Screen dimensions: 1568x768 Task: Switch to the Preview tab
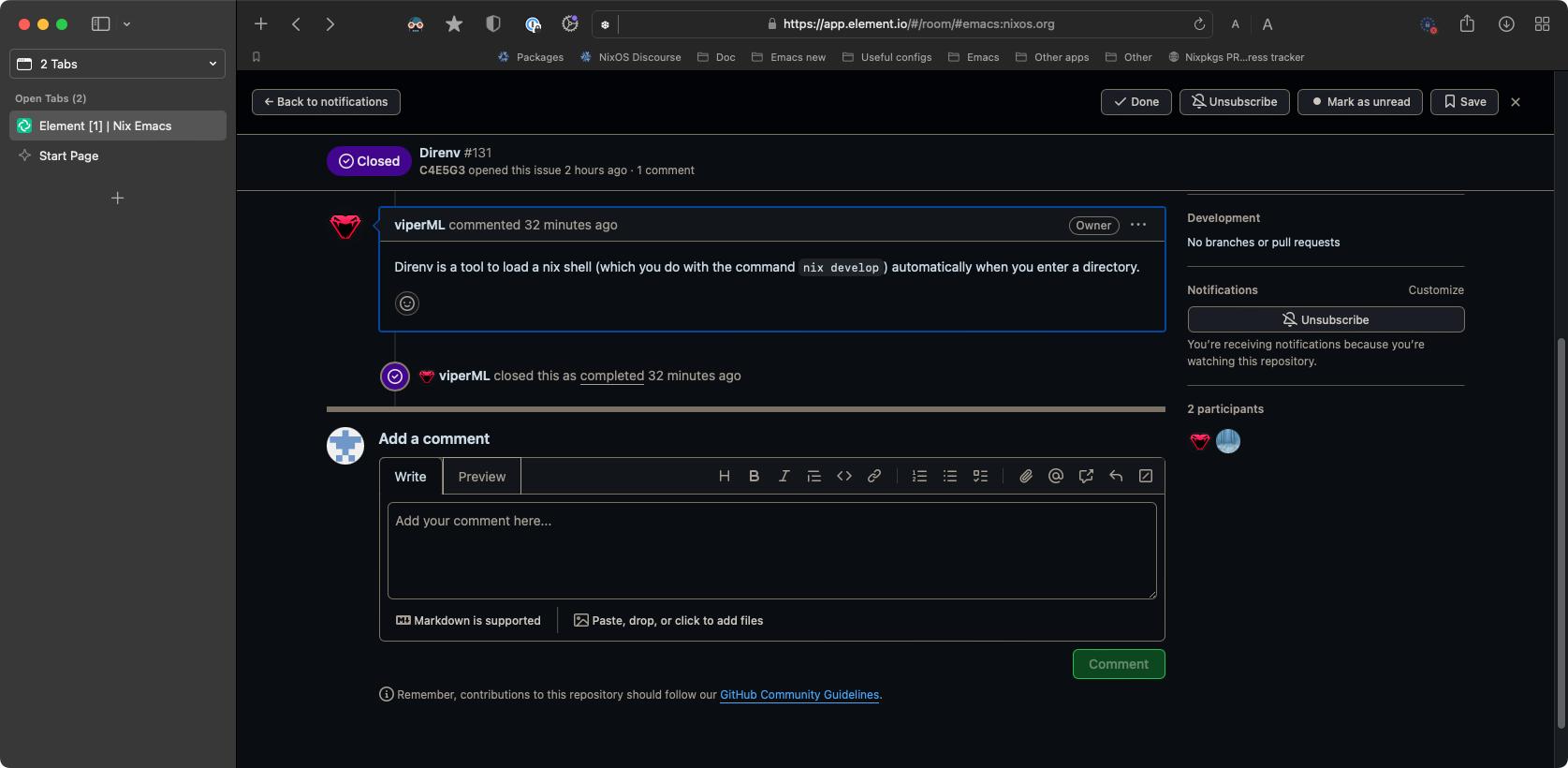(482, 477)
